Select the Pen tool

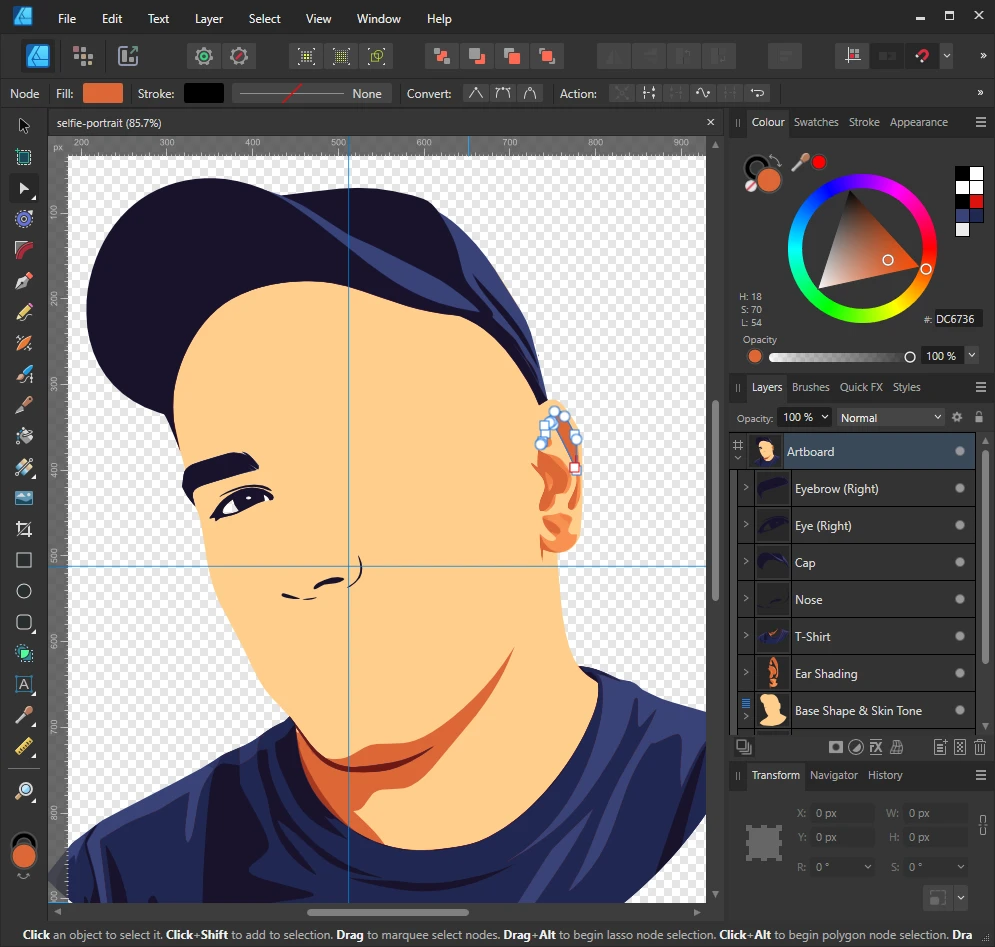(x=24, y=281)
